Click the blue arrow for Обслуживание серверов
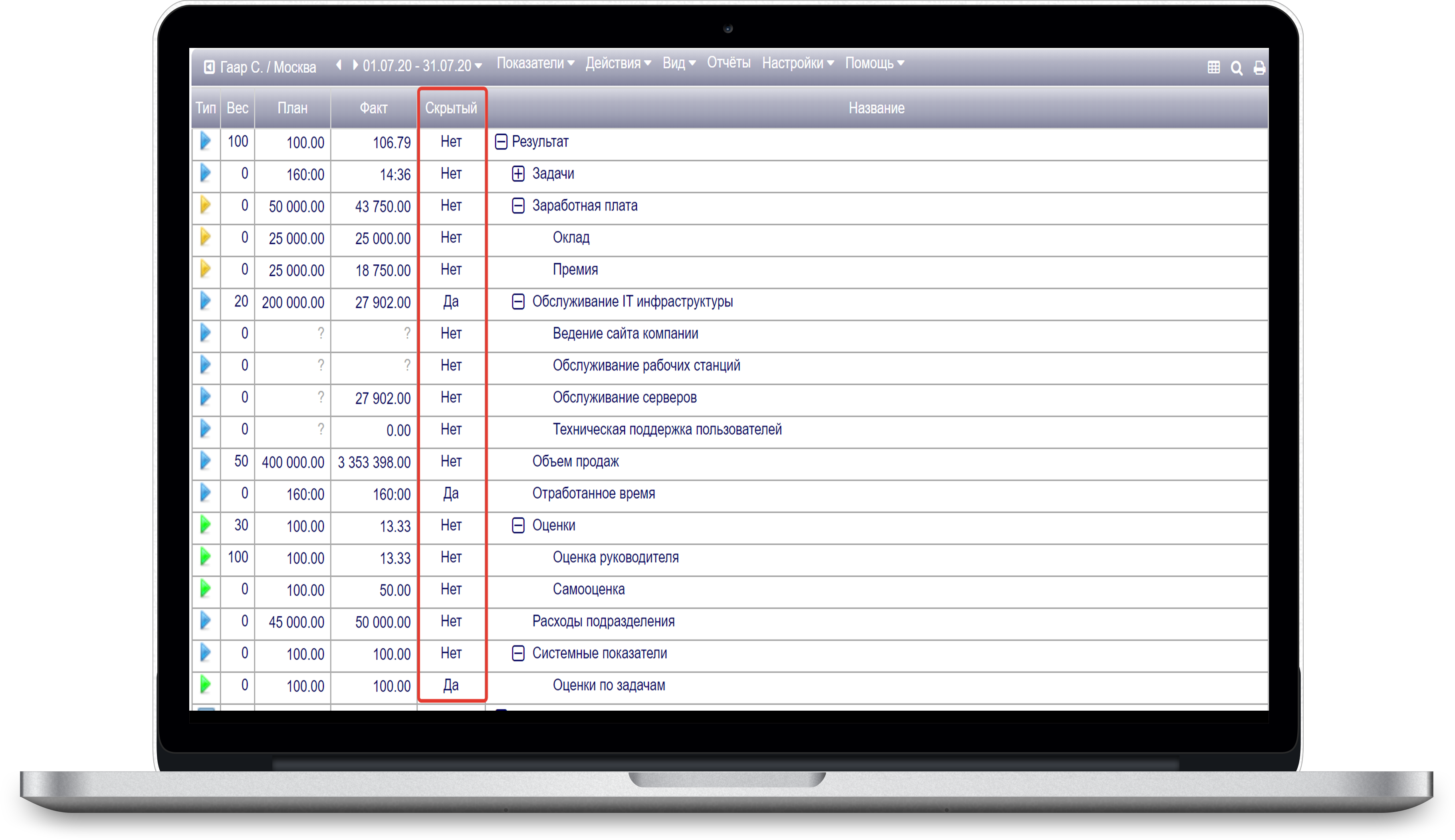Screen dimensions: 1455x840 [x=205, y=397]
